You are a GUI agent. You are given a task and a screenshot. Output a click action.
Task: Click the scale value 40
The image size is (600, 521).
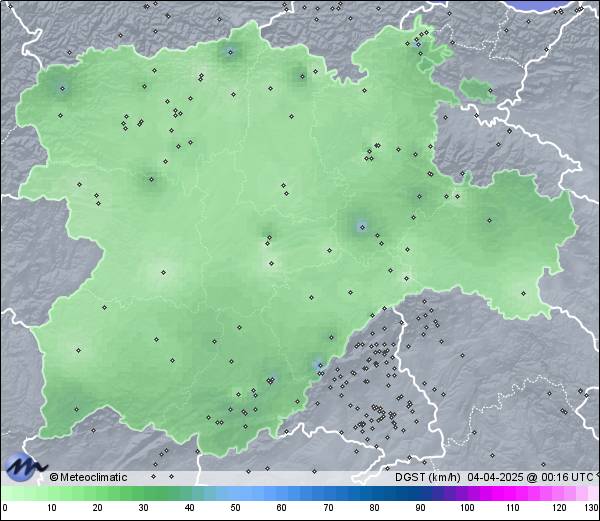pos(189,508)
